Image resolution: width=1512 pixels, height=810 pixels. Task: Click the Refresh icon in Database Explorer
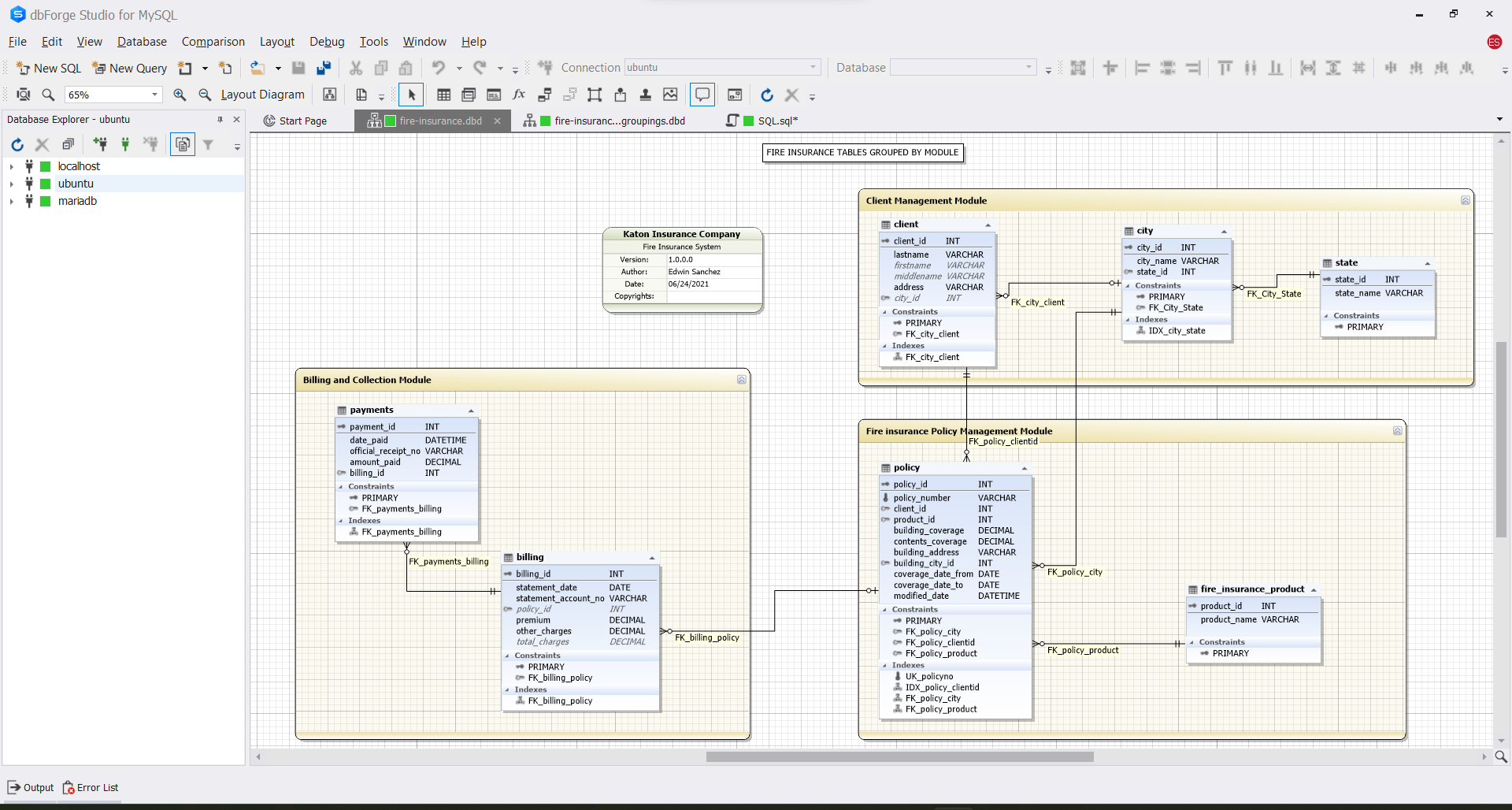[17, 144]
